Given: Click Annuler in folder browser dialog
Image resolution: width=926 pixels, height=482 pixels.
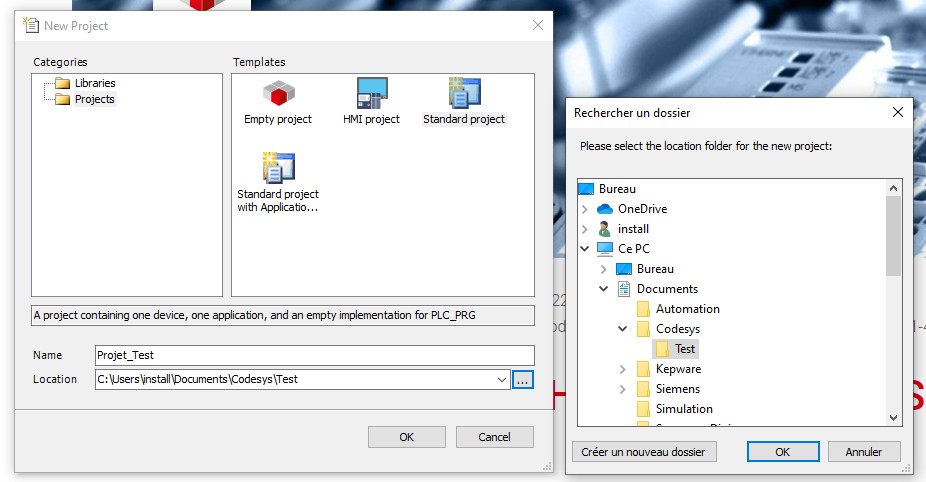Looking at the screenshot, I should 863,452.
